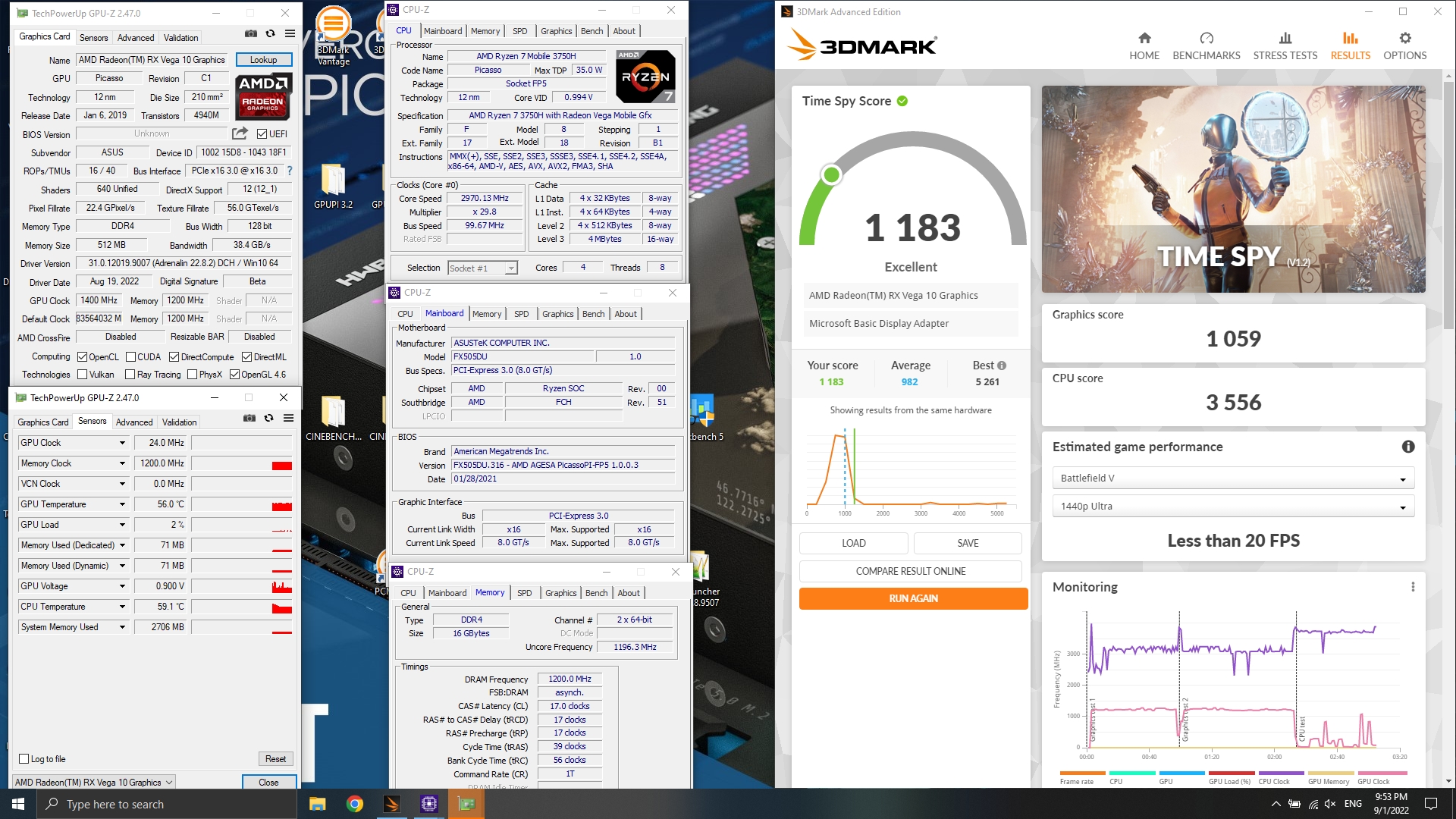Viewport: 1456px width, 819px height.
Task: Expand the Memory Clock sensor dropdown
Action: [x=122, y=463]
